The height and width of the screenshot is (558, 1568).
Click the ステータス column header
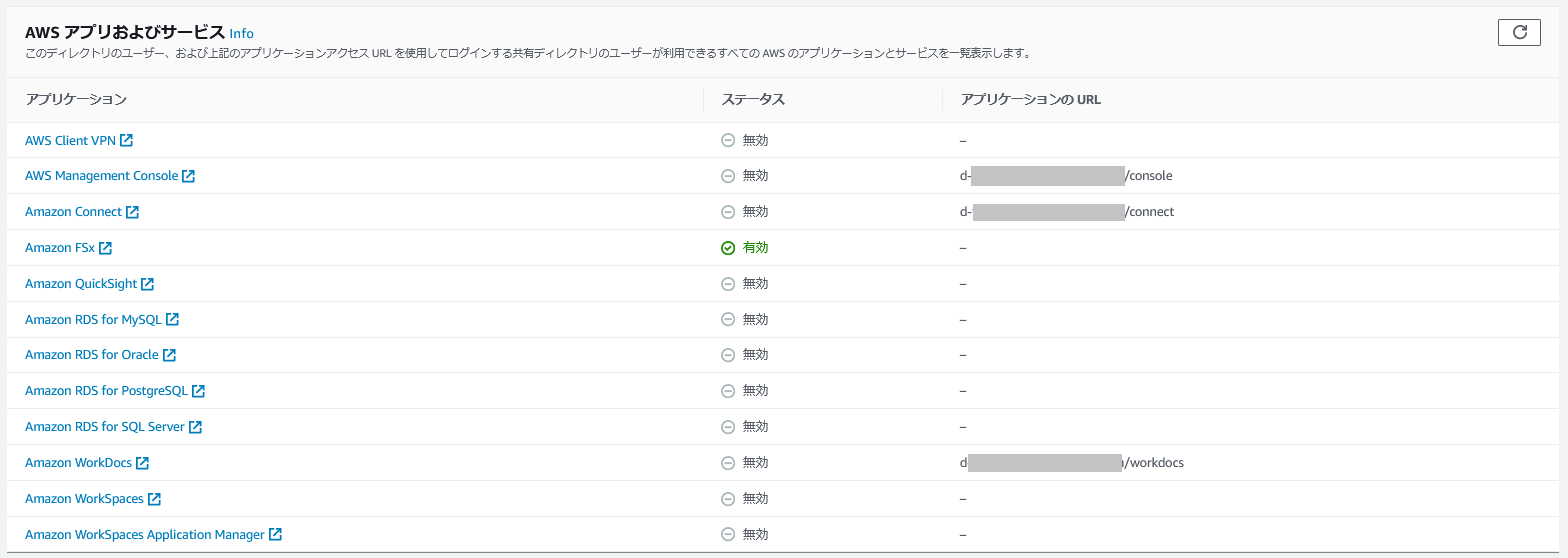click(x=753, y=100)
